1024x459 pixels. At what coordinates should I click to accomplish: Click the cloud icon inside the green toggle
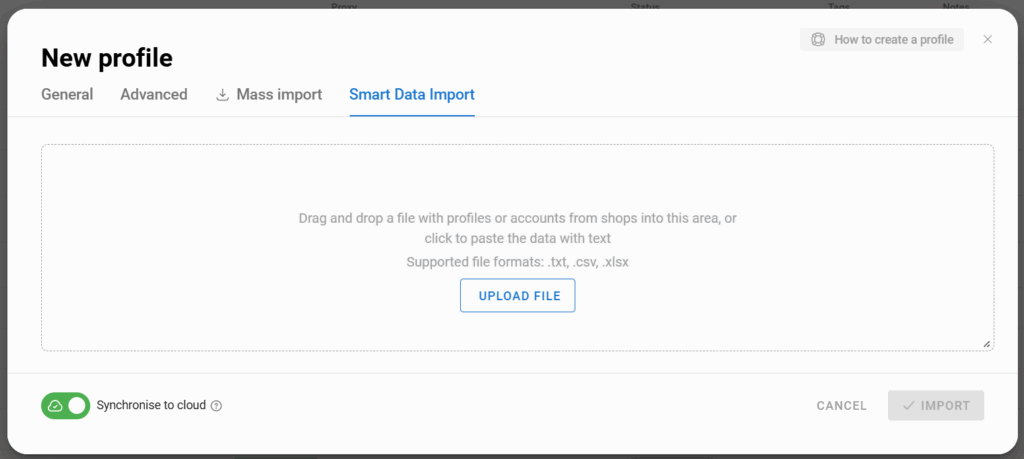56,406
